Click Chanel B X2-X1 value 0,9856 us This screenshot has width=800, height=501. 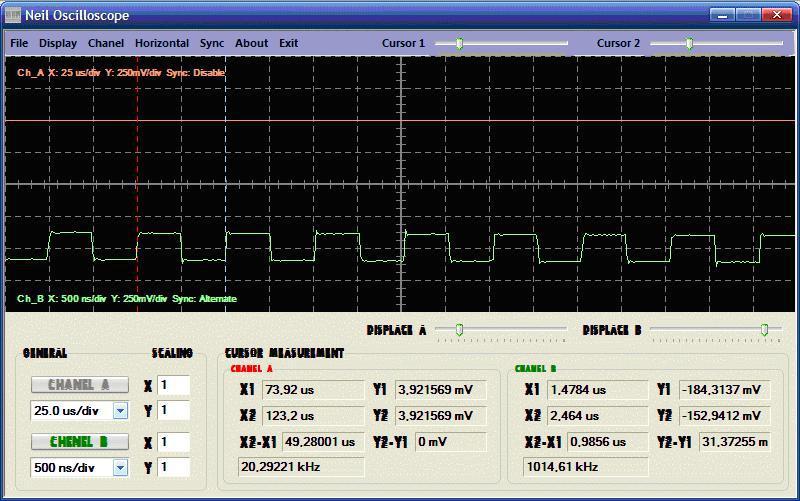[x=608, y=442]
